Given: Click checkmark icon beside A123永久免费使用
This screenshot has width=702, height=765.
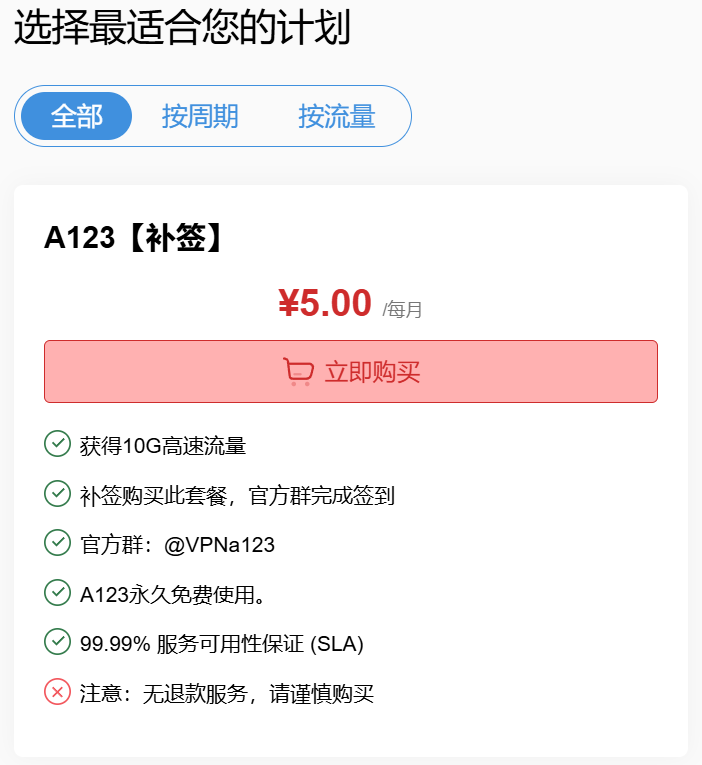Looking at the screenshot, I should [x=58, y=592].
